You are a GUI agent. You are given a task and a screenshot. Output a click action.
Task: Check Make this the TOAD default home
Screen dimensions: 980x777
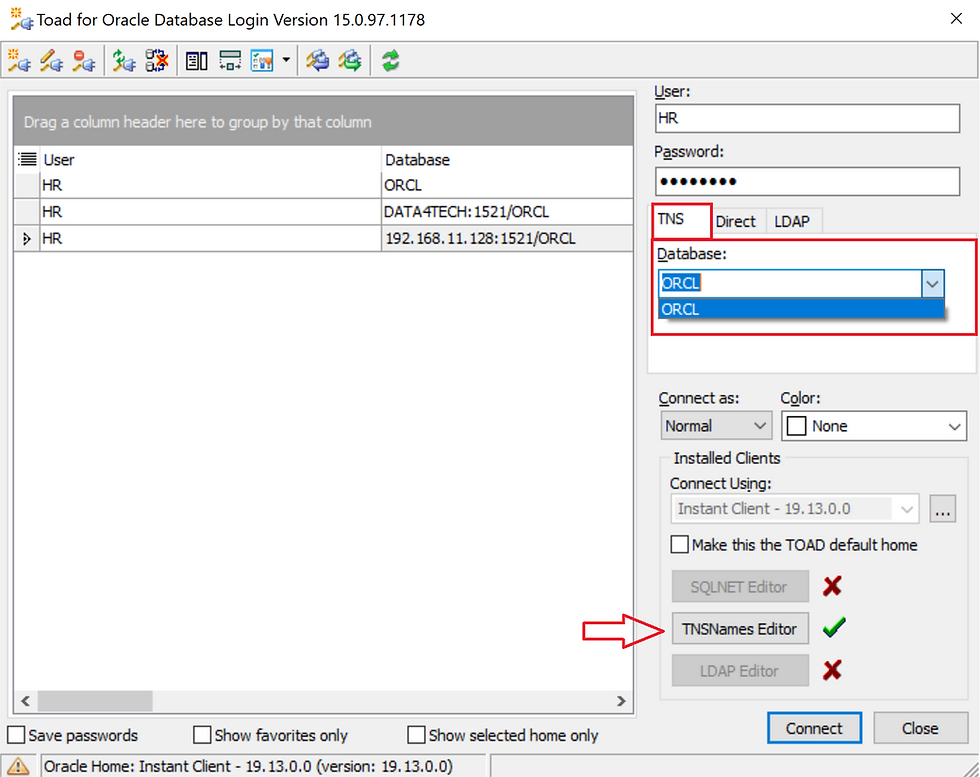[679, 544]
